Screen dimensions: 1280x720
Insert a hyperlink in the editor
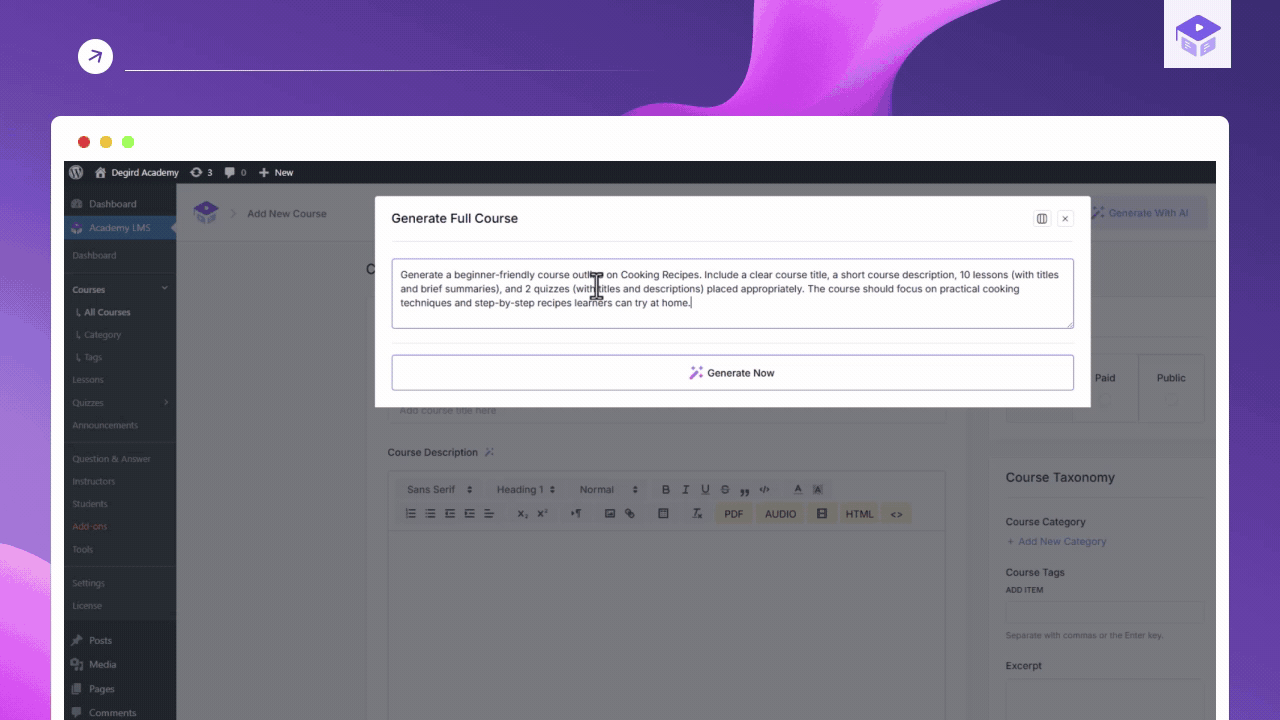[x=629, y=513]
